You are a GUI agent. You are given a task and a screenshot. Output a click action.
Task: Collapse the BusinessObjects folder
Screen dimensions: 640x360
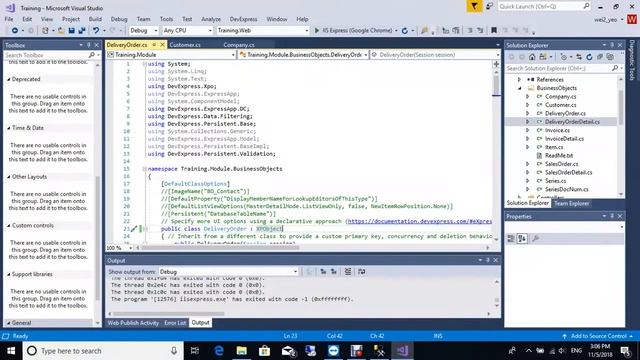pyautogui.click(x=520, y=88)
